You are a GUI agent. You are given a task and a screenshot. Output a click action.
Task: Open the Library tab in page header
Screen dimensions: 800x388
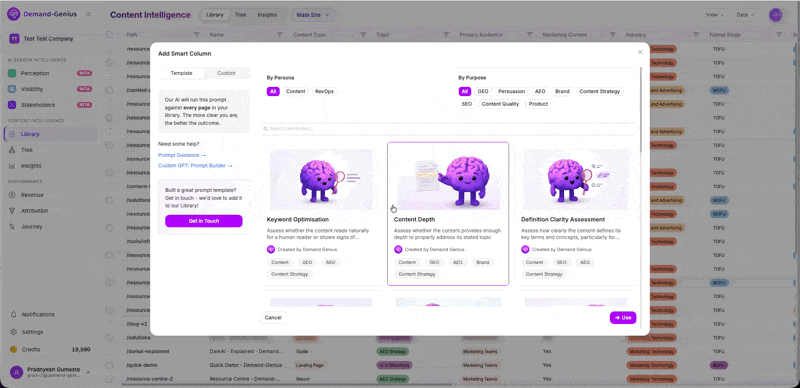(215, 15)
